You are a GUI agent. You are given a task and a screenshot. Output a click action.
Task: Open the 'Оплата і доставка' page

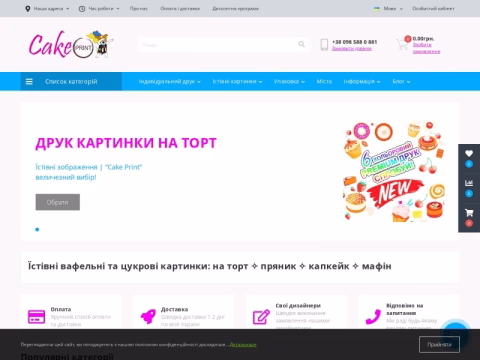tap(180, 9)
